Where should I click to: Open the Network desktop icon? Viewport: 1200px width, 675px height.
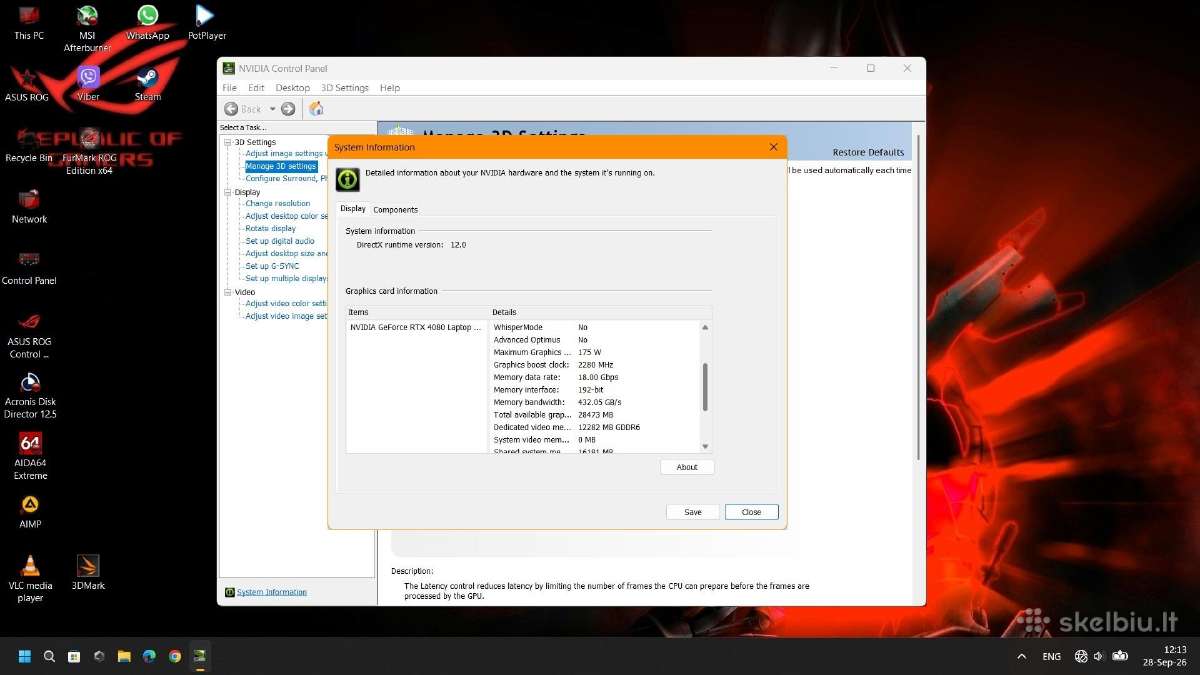(29, 206)
